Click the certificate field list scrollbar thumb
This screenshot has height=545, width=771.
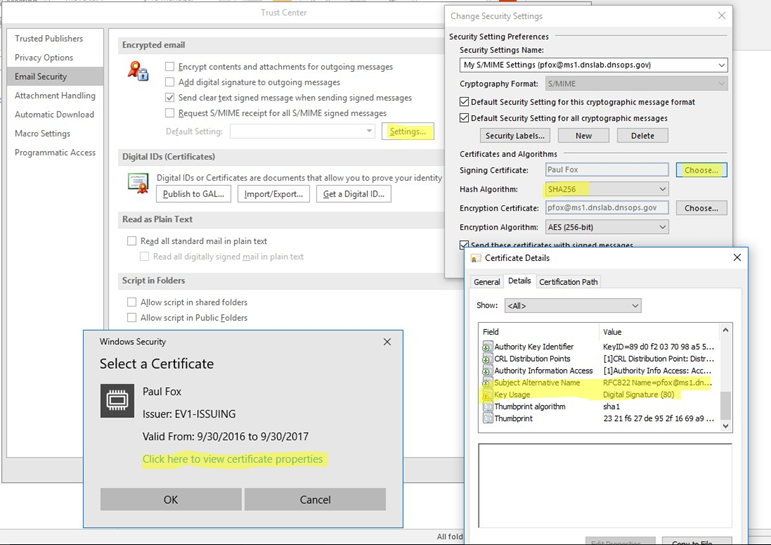pyautogui.click(x=725, y=405)
